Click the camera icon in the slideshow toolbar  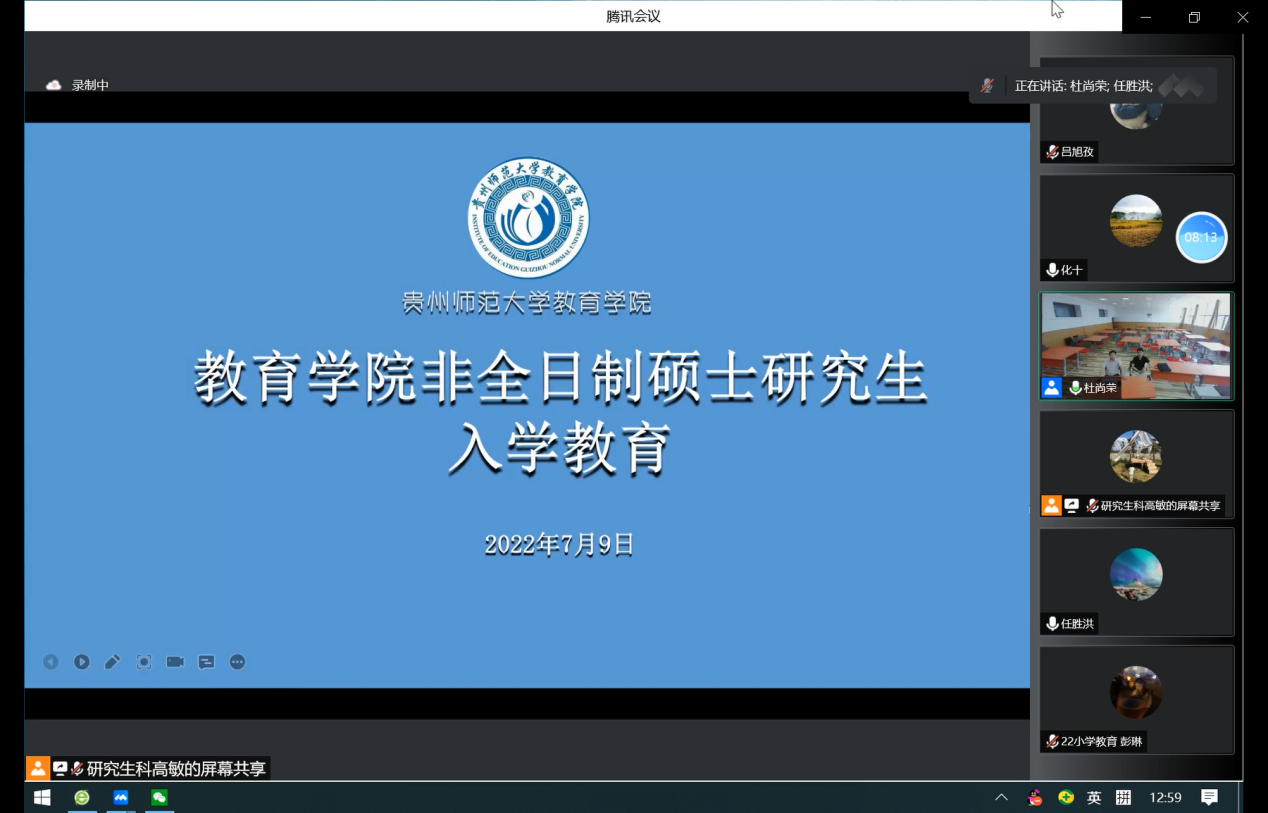[x=175, y=662]
